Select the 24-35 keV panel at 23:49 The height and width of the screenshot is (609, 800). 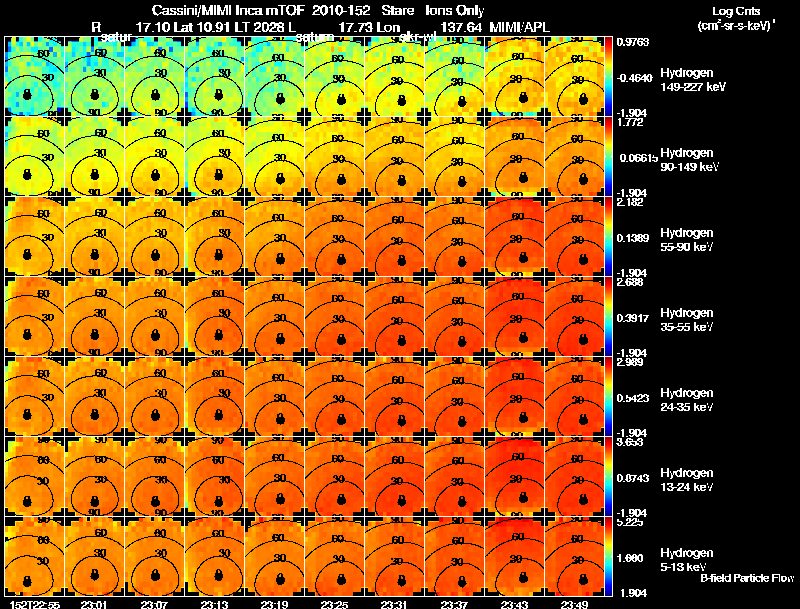[574, 397]
